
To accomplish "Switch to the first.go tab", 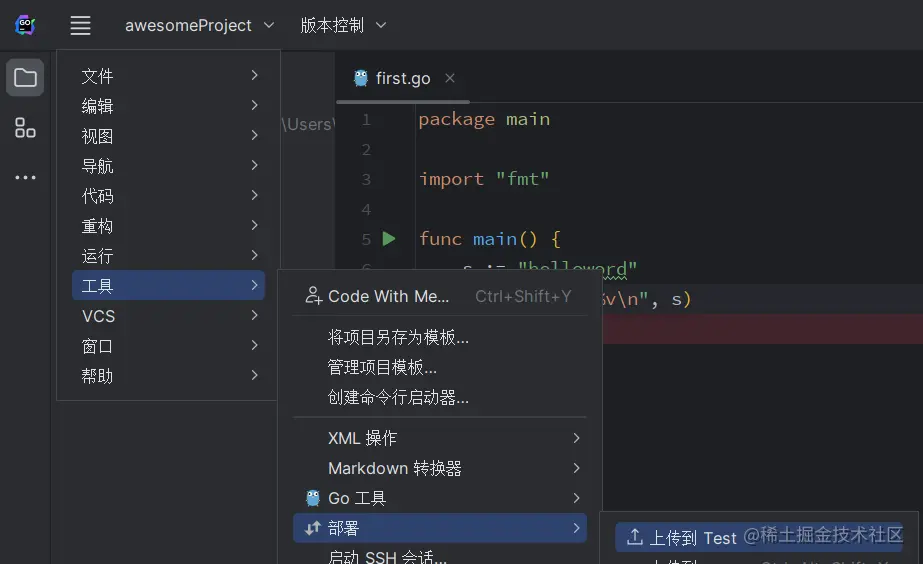I will click(403, 78).
